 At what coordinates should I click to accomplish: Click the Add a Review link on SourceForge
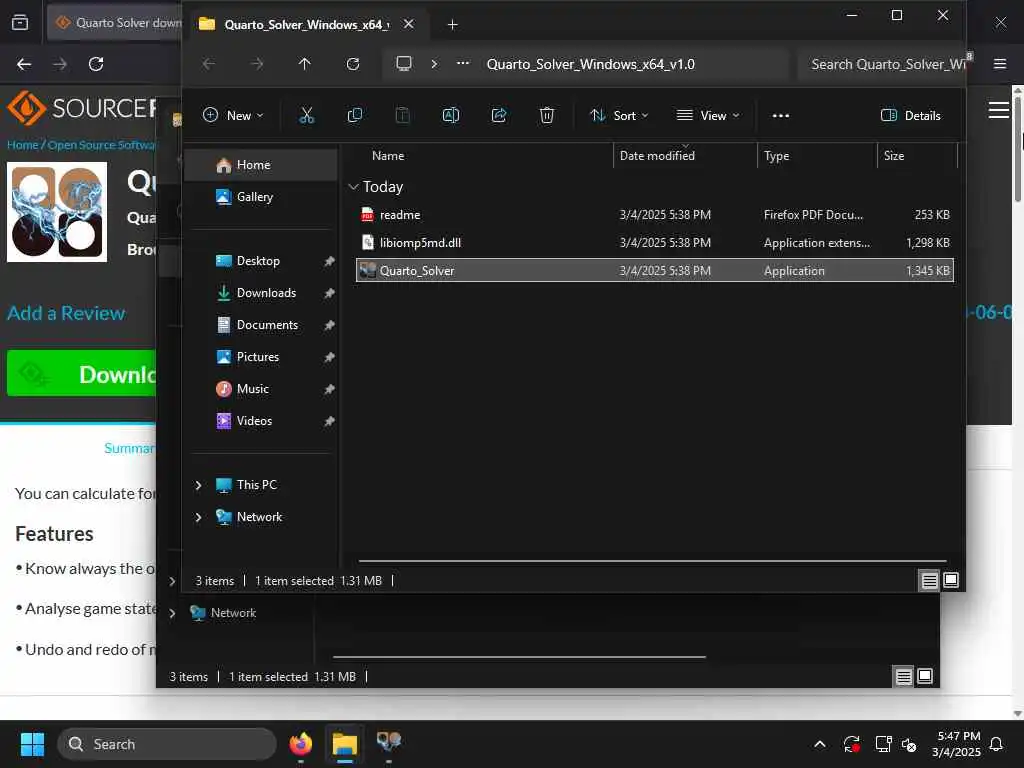[66, 313]
